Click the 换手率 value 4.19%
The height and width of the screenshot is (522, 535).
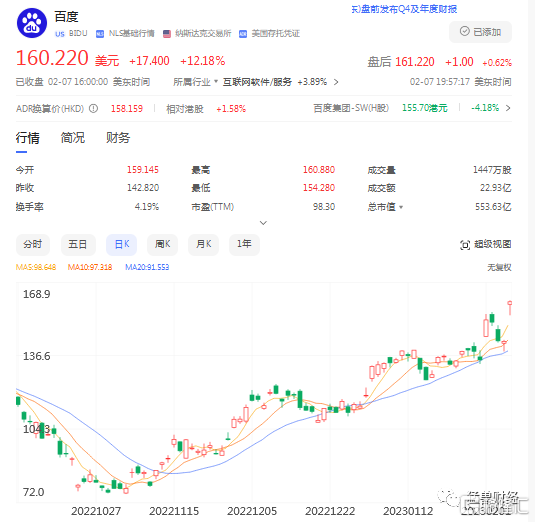147,207
